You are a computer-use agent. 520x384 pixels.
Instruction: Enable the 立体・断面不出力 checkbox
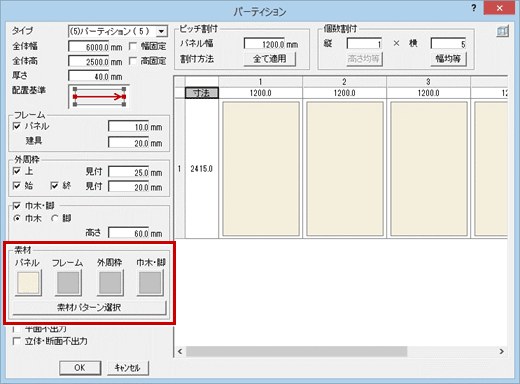click(16, 341)
